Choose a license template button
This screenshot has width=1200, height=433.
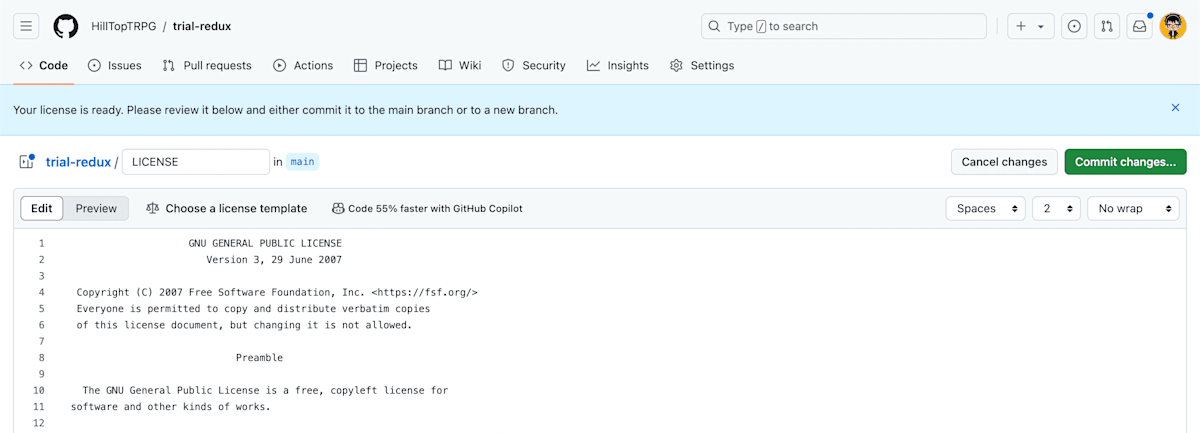[227, 208]
